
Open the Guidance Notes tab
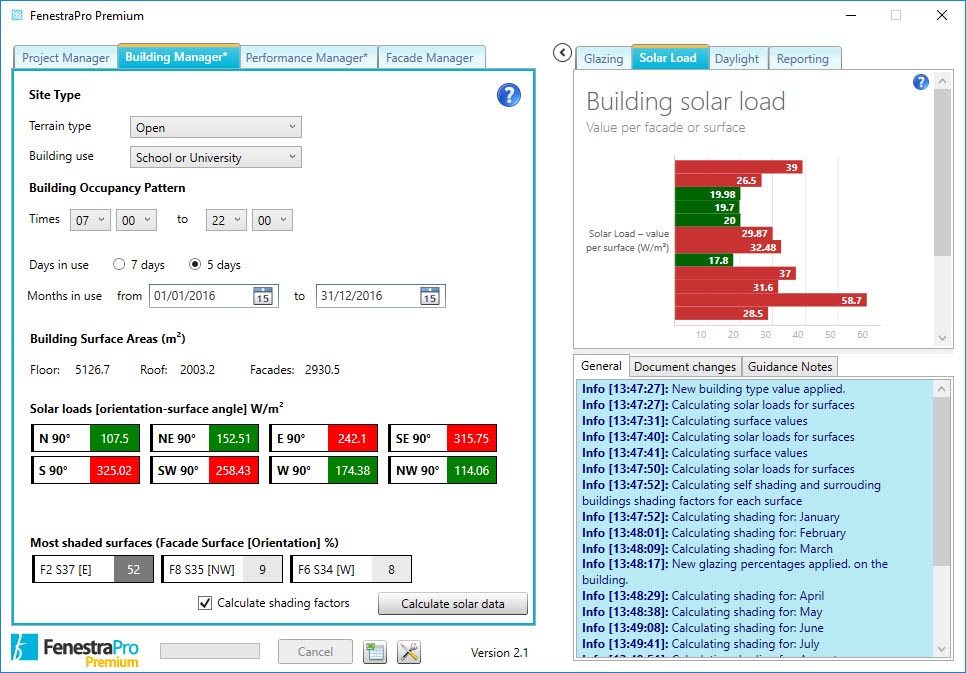790,367
